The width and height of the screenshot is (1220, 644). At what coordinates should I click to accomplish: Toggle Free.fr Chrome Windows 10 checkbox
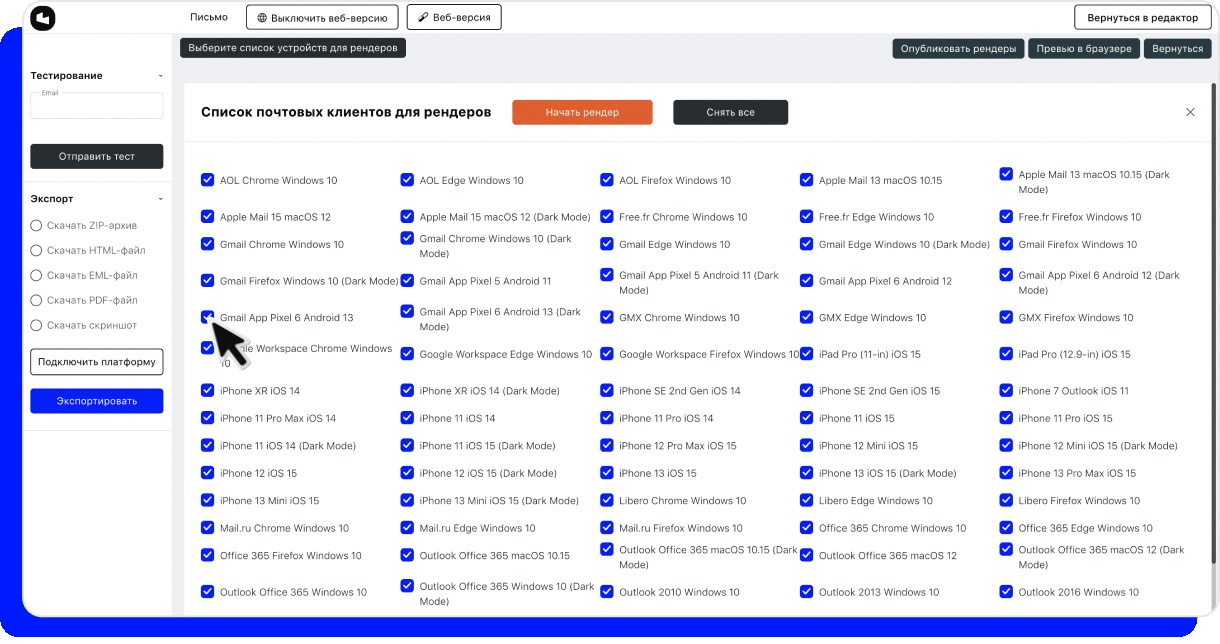click(607, 216)
